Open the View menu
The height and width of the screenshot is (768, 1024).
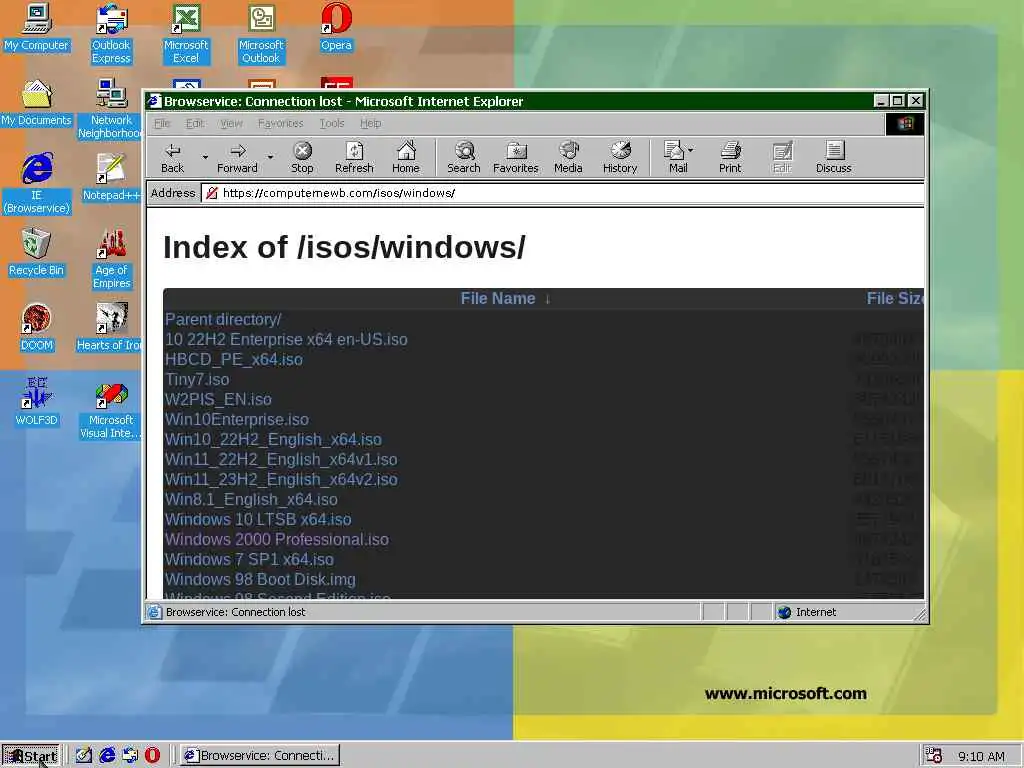[231, 123]
